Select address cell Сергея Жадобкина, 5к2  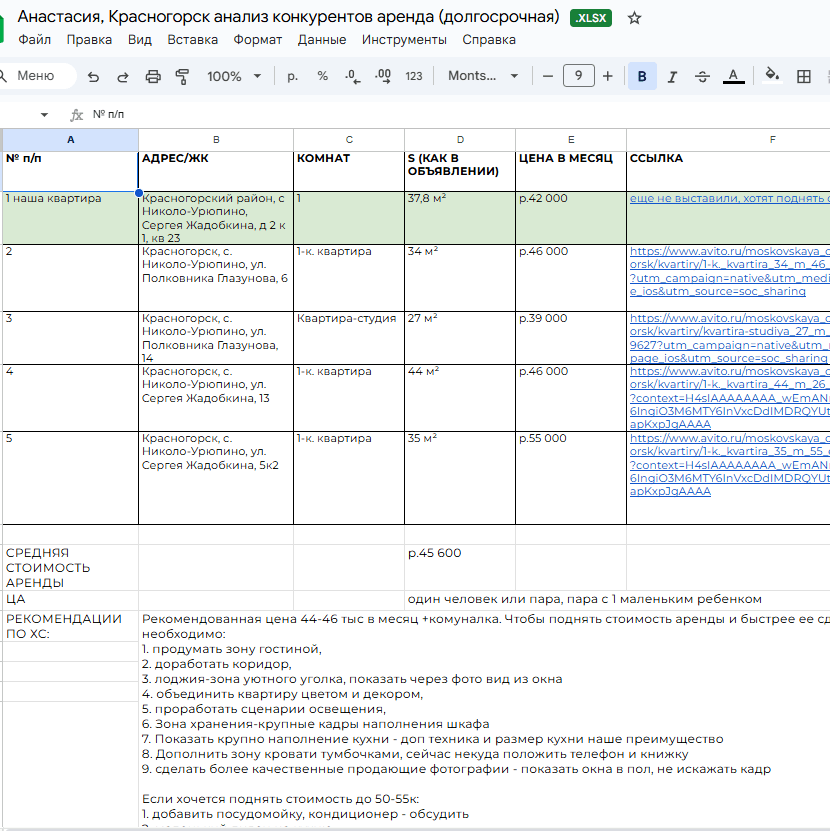click(216, 478)
